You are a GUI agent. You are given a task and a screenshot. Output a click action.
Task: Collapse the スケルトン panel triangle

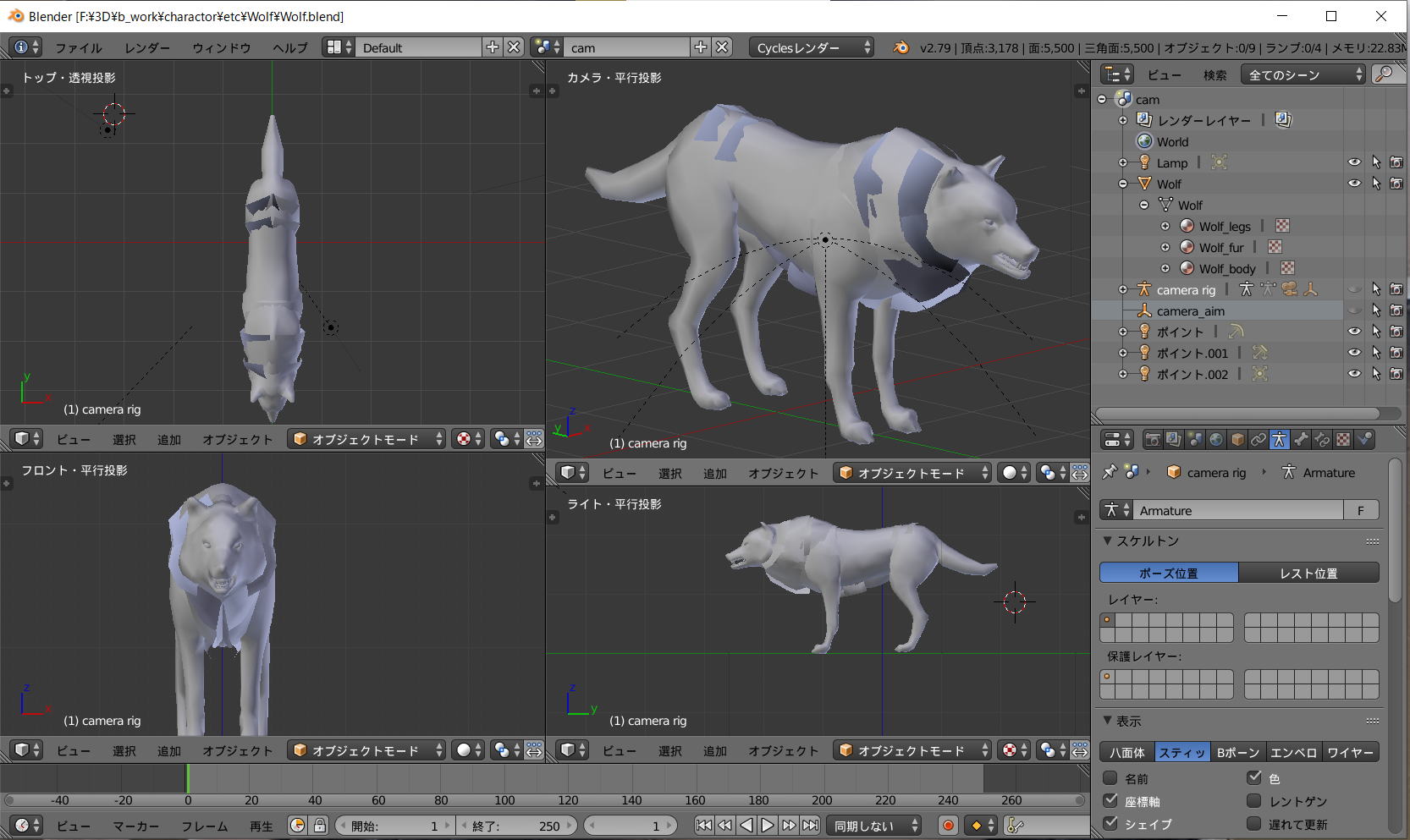1108,541
